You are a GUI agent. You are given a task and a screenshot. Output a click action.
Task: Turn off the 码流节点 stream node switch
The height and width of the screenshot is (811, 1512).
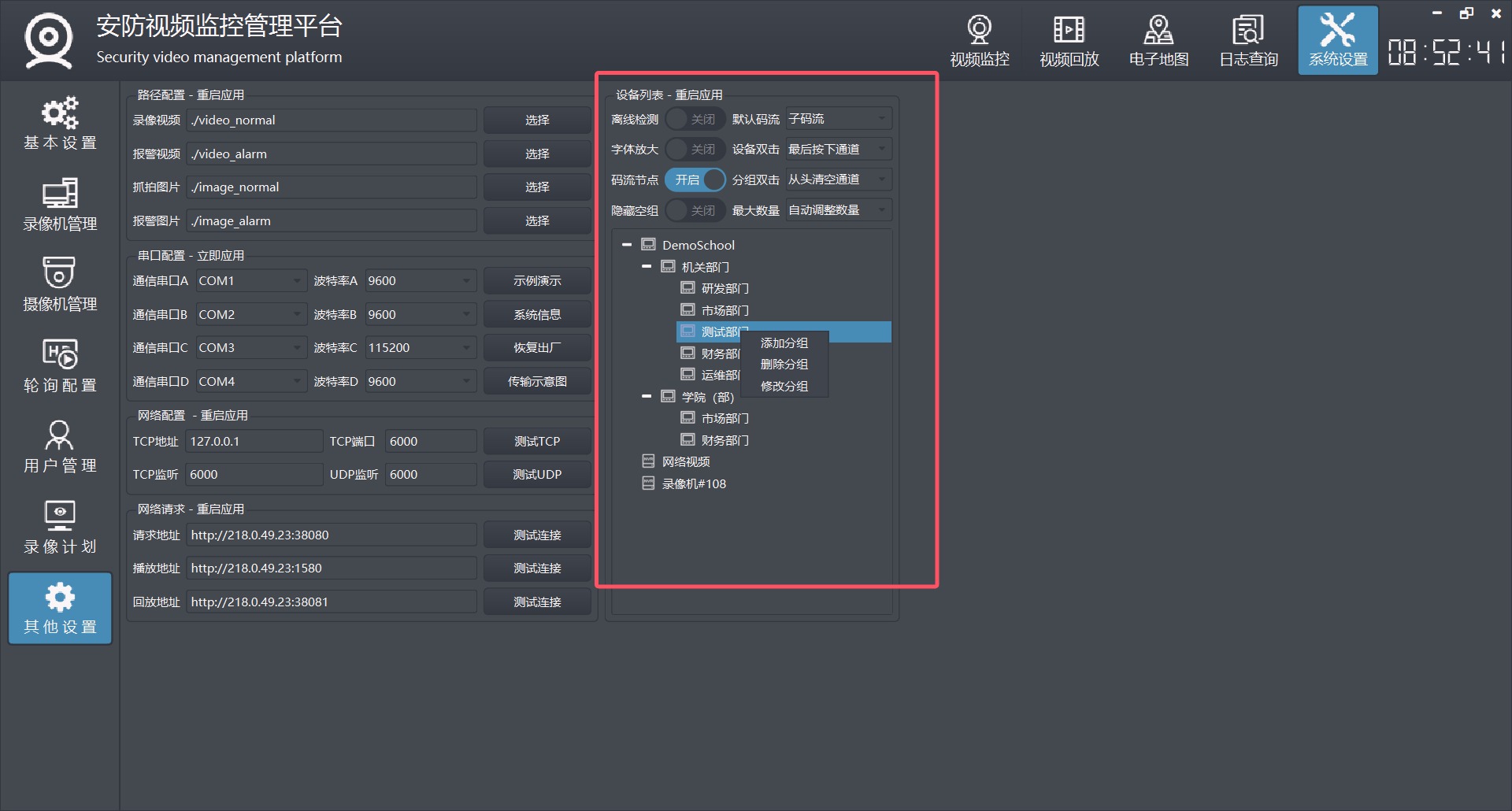[x=695, y=180]
